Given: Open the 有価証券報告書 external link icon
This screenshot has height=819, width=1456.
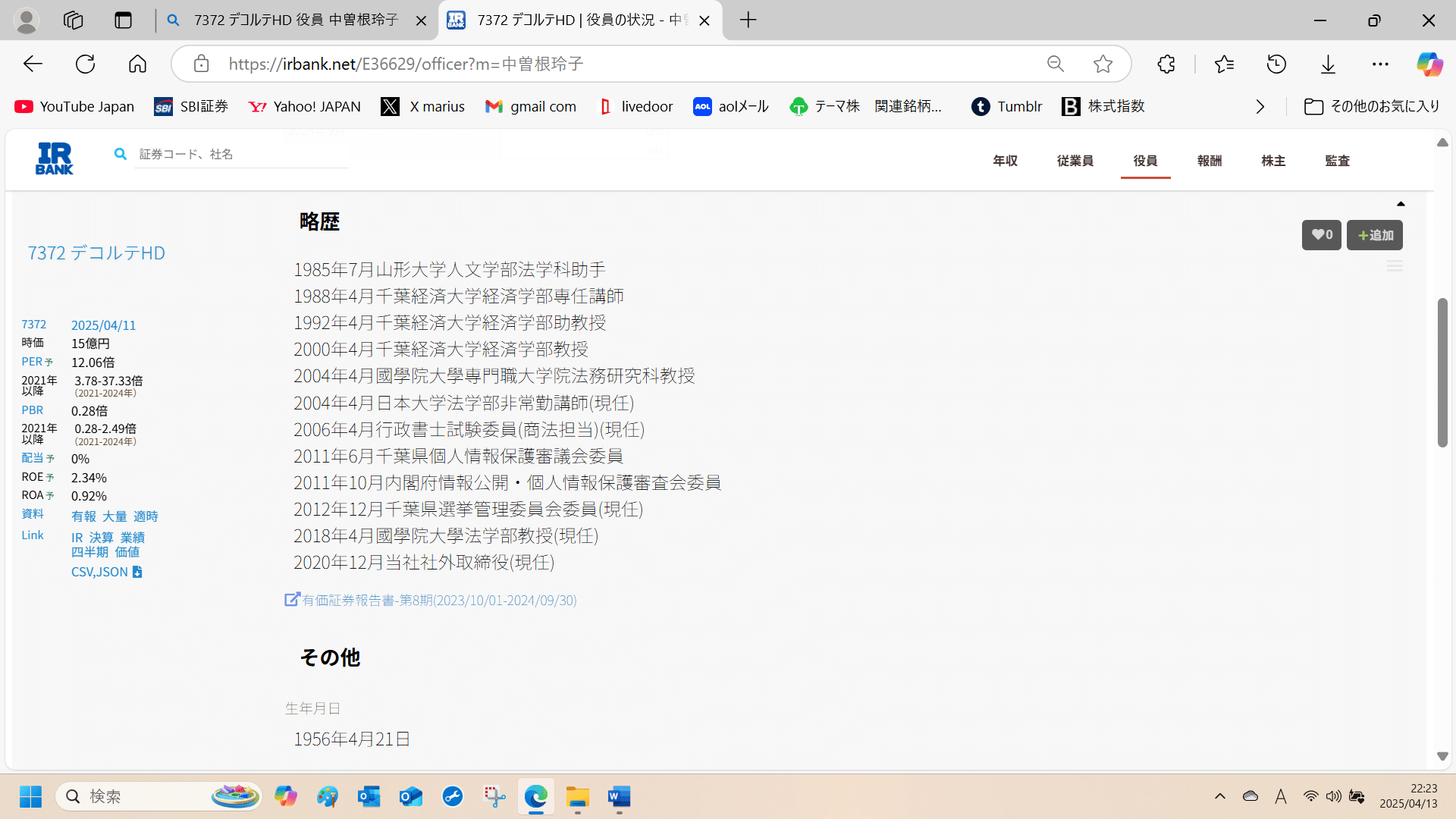Looking at the screenshot, I should click(291, 599).
